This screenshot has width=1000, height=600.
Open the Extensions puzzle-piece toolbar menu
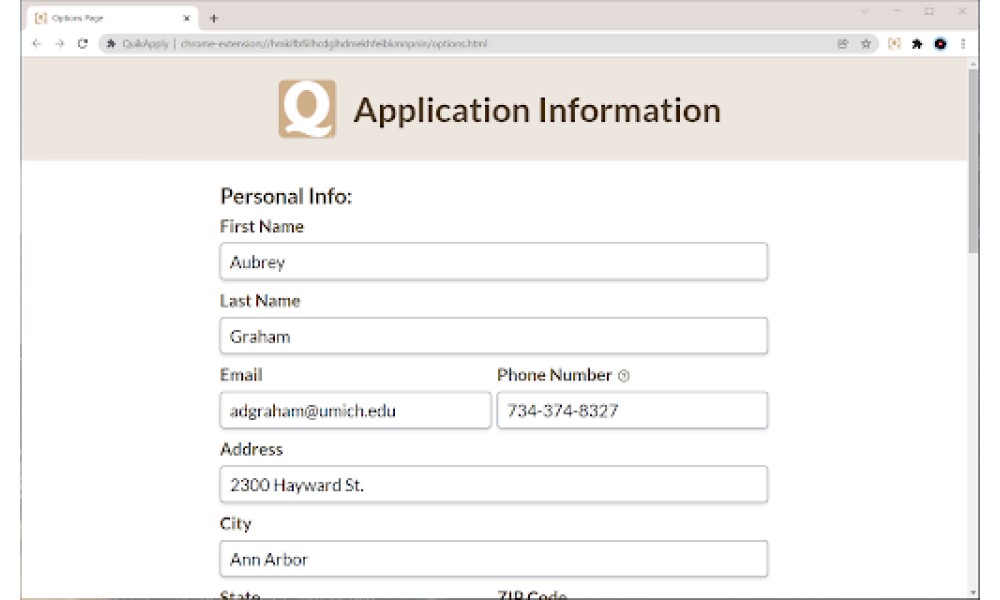click(x=917, y=43)
